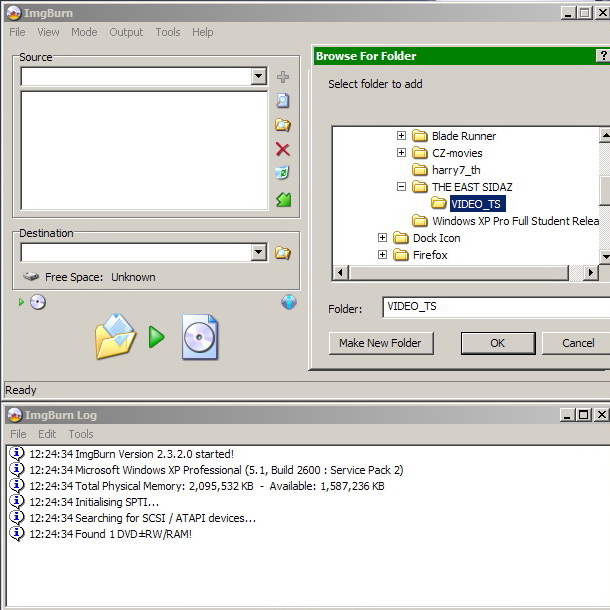Click the Destination browse folder icon
Screen dimensions: 610x610
tap(283, 253)
